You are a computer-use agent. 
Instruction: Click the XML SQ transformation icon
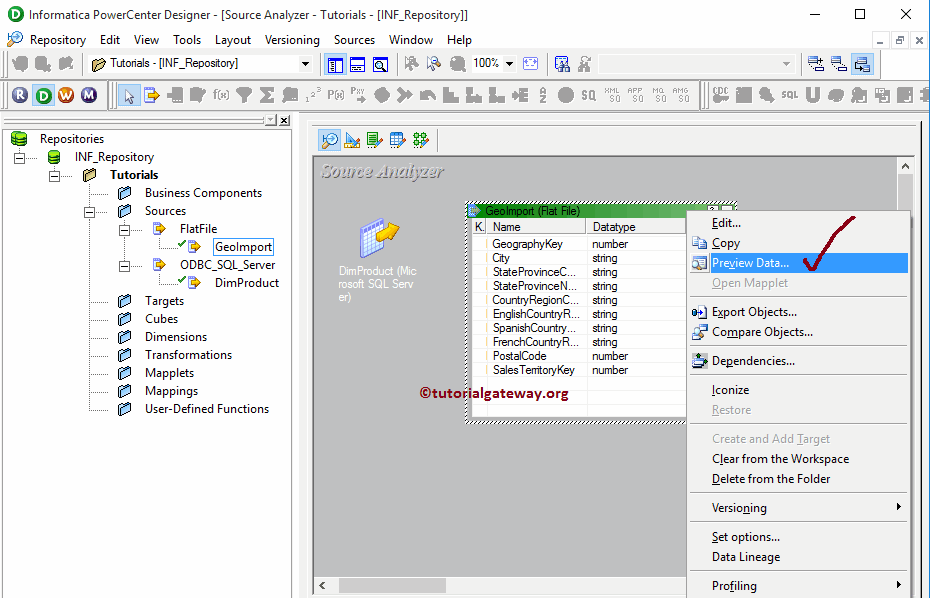(x=612, y=95)
